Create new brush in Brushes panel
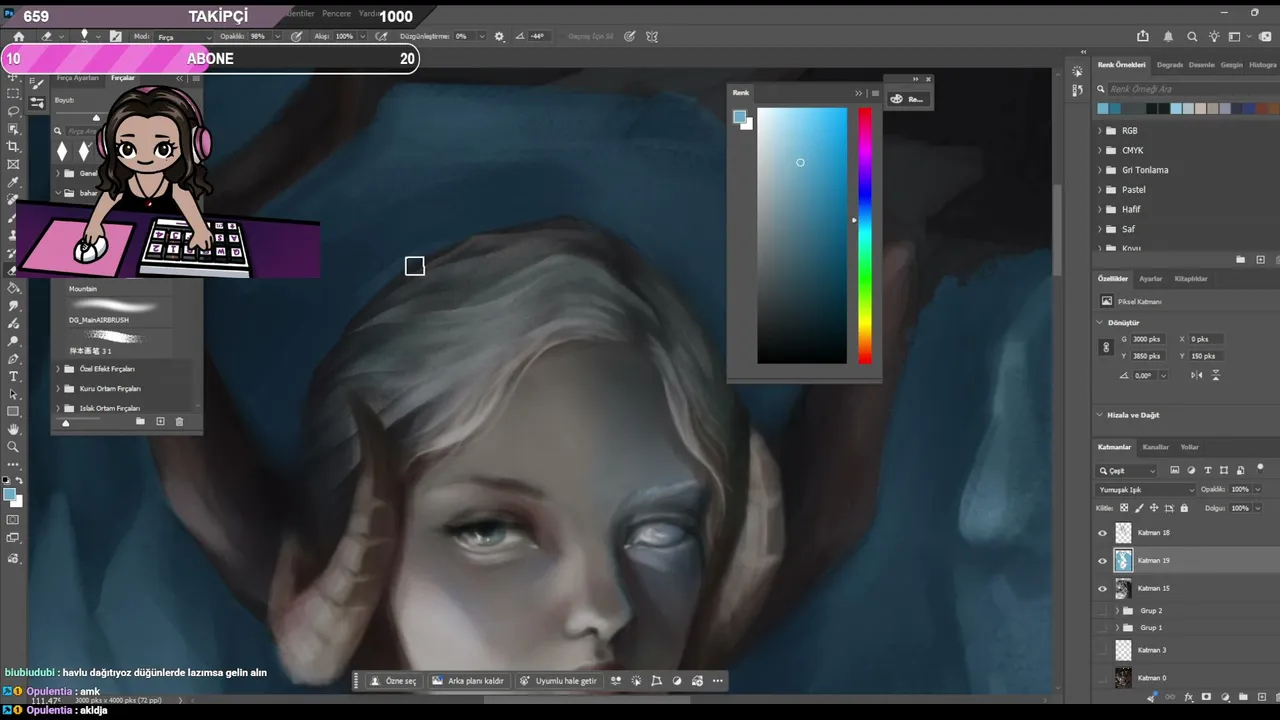This screenshot has width=1280, height=720. pos(160,421)
